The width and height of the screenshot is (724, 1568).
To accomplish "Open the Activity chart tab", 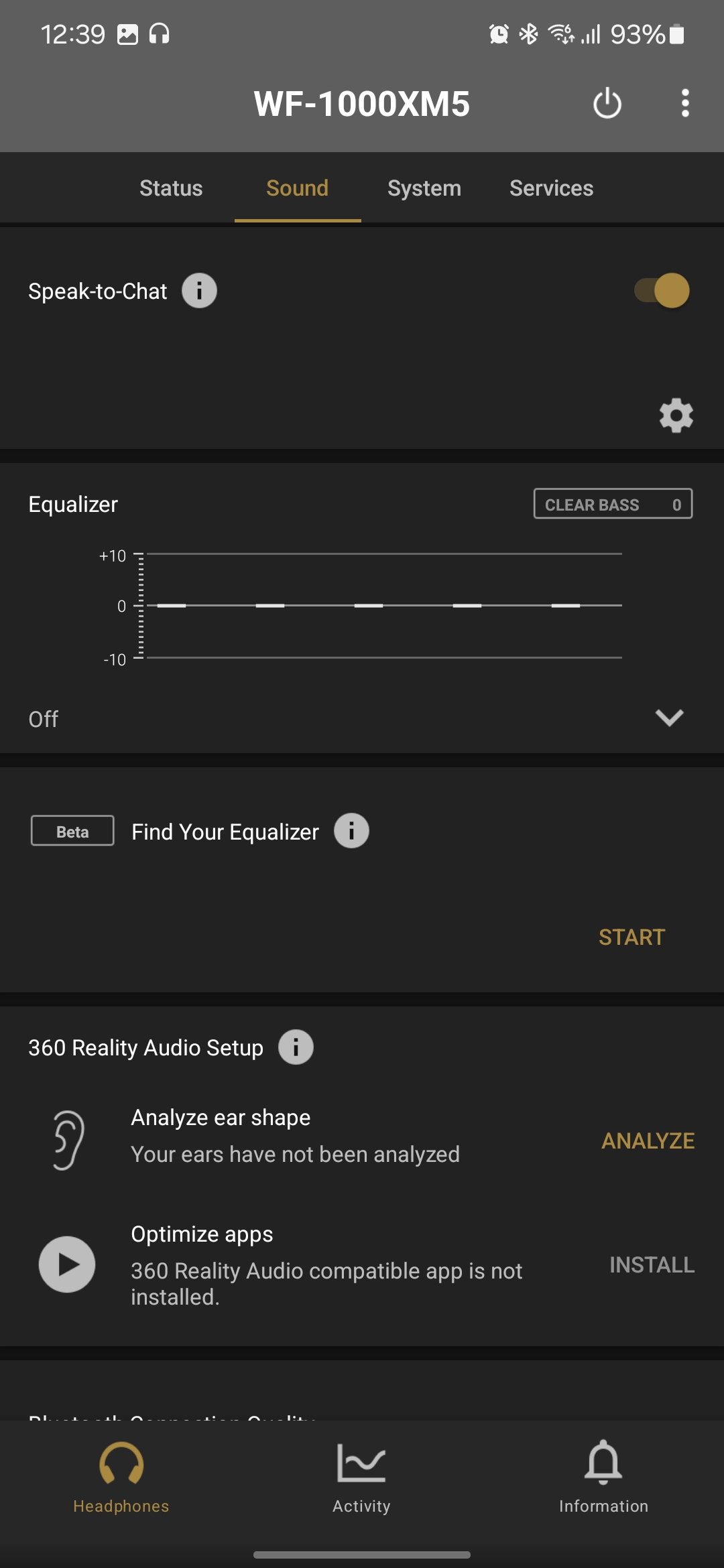I will click(x=361, y=1478).
